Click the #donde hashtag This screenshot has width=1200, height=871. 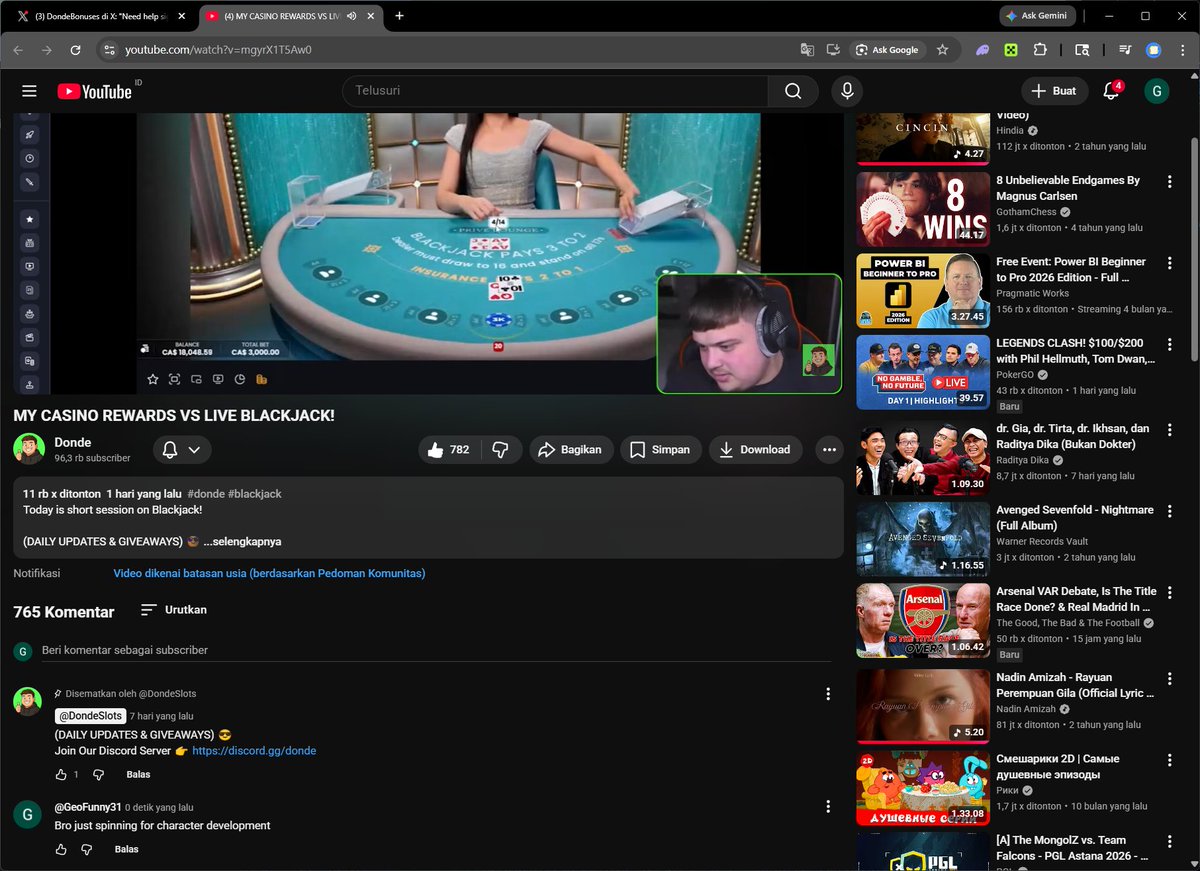[206, 494]
